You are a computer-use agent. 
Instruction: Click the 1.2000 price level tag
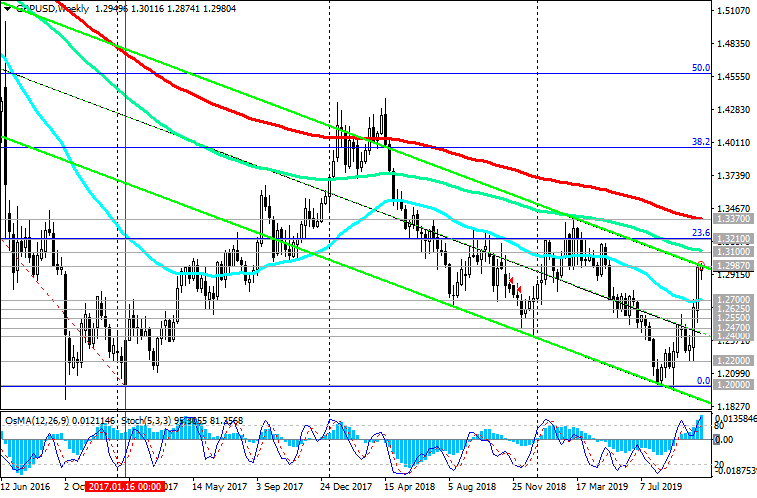[733, 385]
